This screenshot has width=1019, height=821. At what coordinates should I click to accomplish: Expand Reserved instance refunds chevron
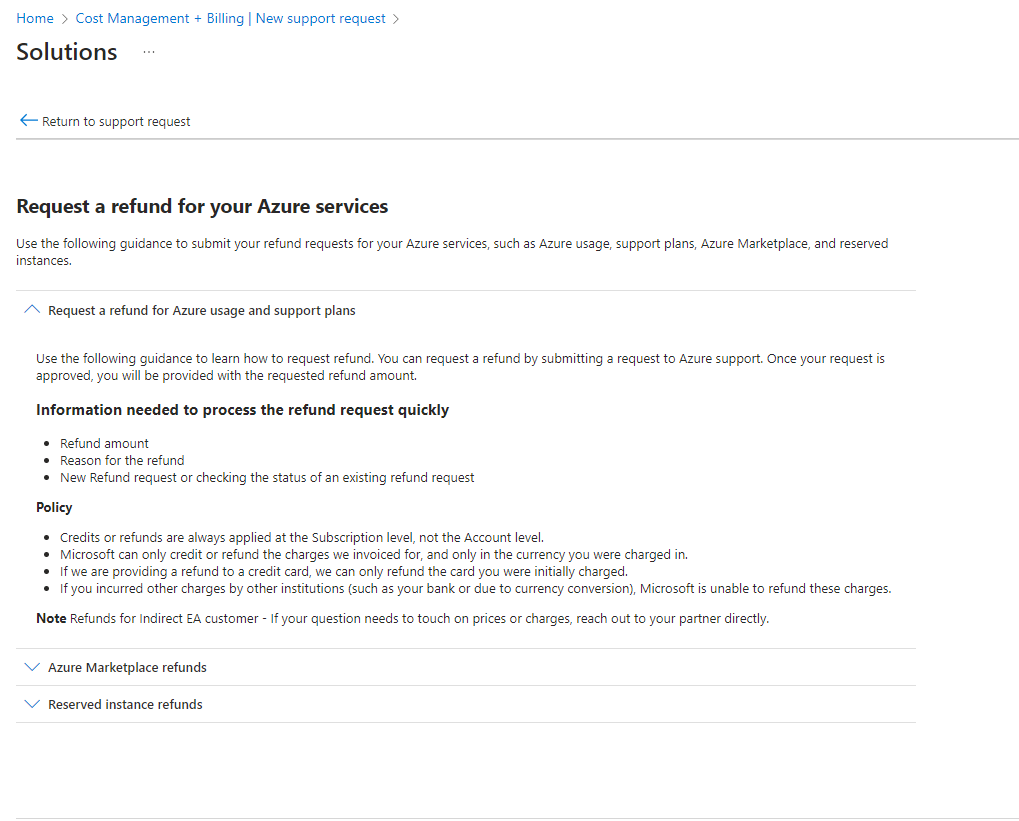pos(32,704)
